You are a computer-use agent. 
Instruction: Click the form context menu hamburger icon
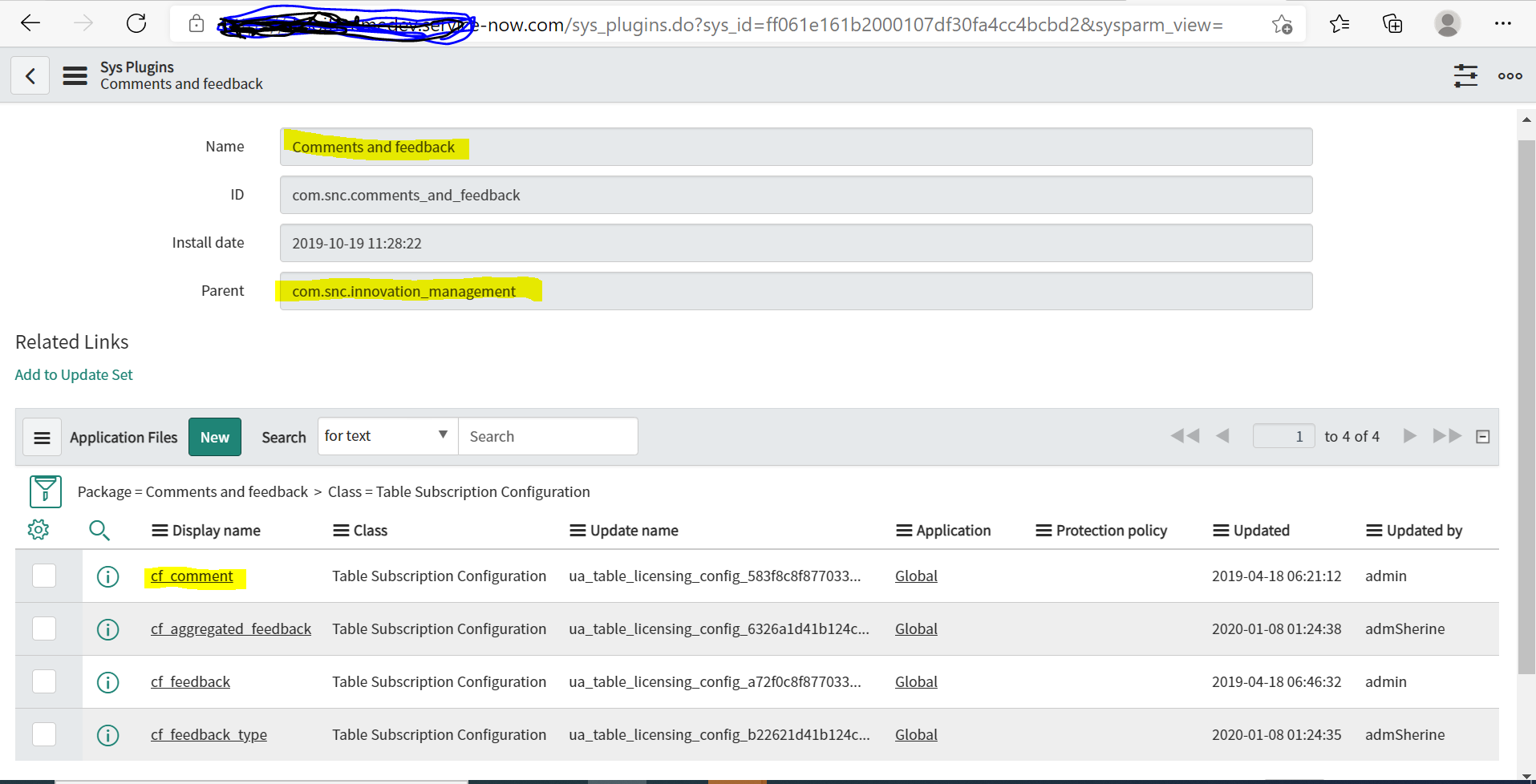pos(75,75)
